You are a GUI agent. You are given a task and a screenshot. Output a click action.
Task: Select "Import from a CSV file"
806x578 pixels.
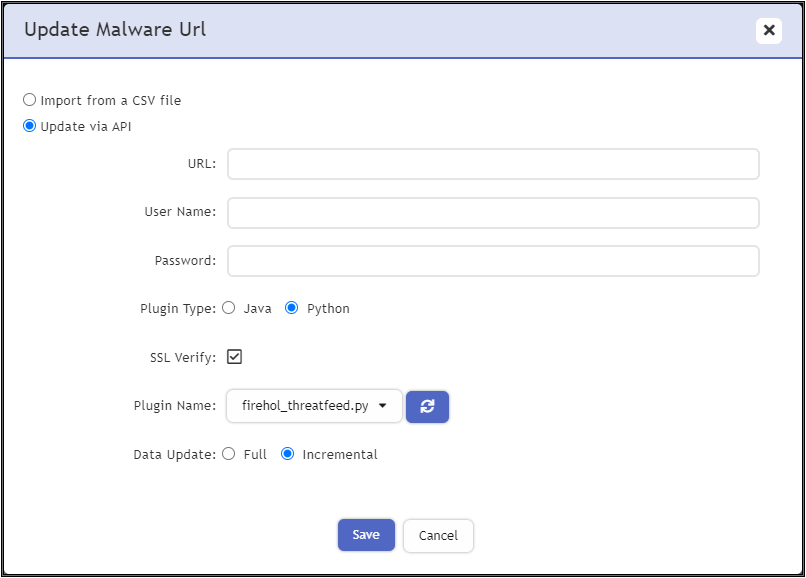point(29,100)
